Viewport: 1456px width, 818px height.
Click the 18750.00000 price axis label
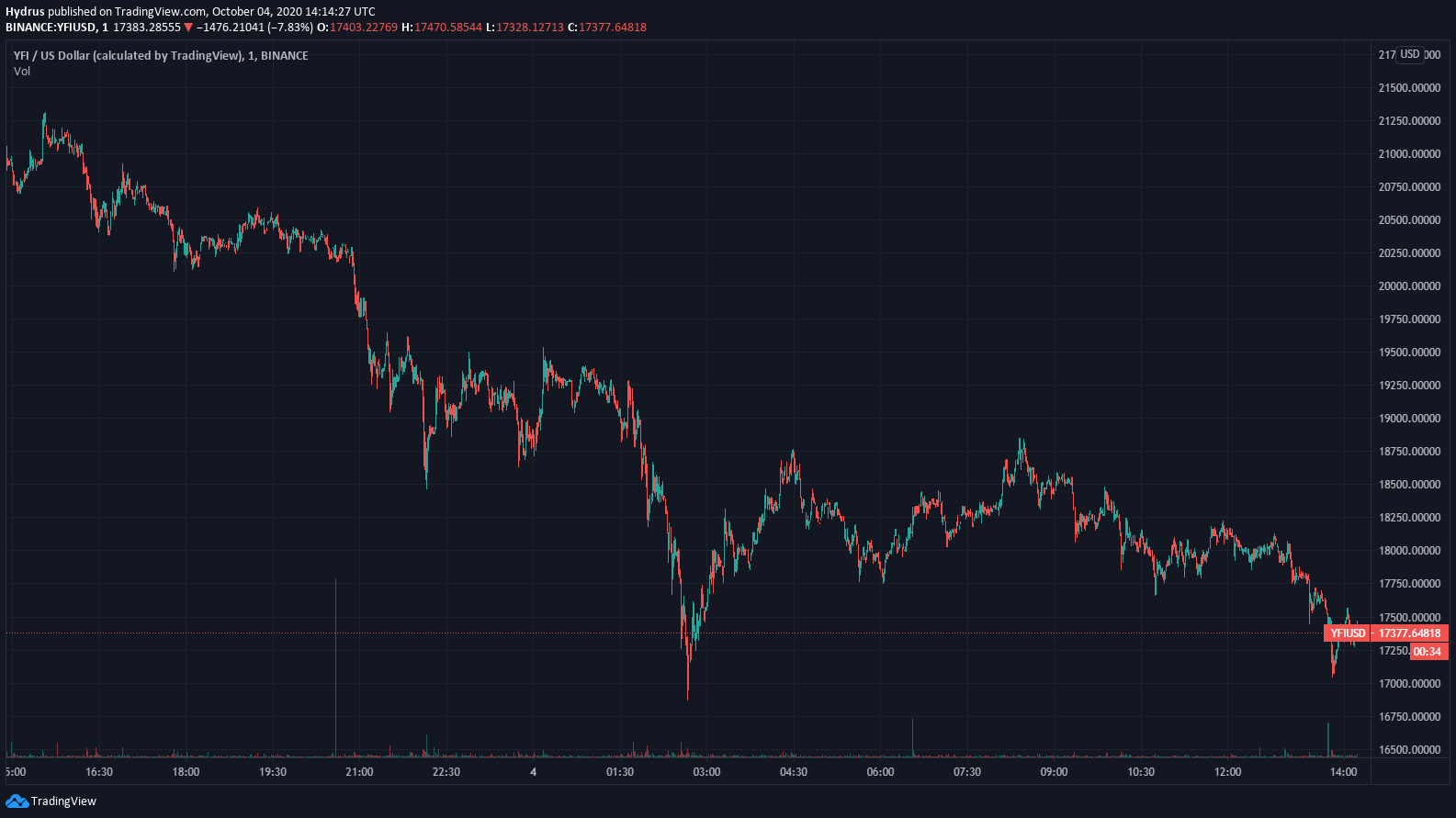pos(1409,452)
